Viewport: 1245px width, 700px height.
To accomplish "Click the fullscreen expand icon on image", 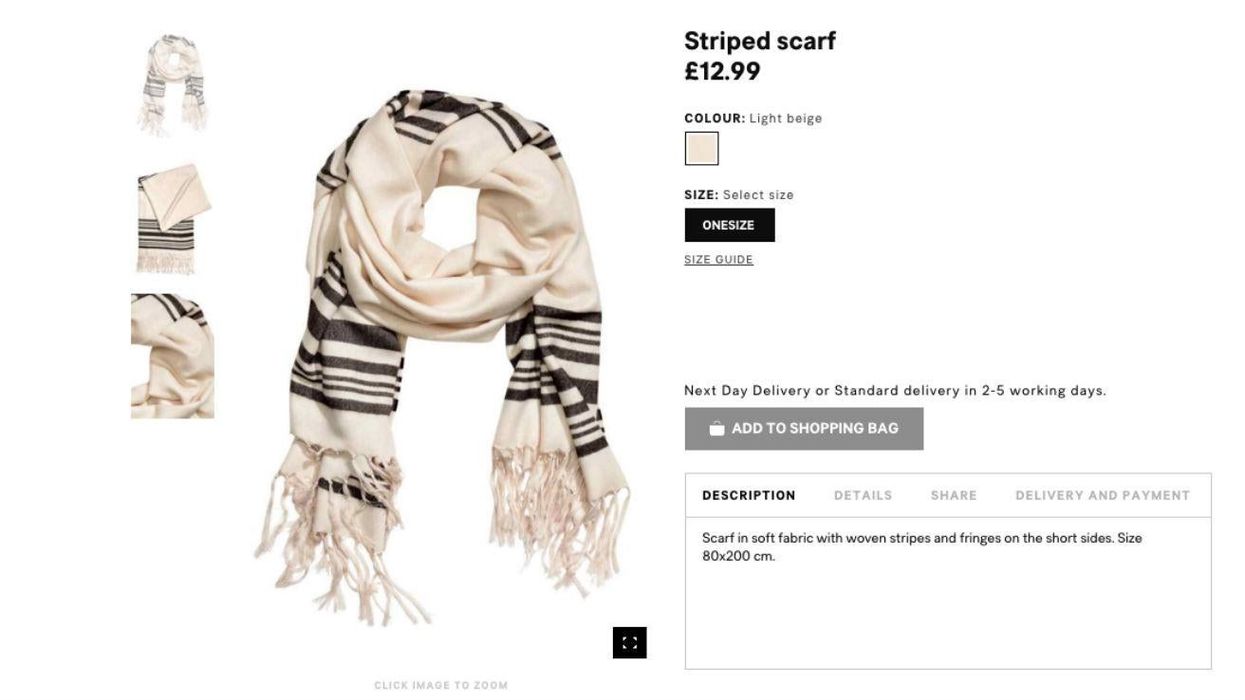I will [x=629, y=643].
